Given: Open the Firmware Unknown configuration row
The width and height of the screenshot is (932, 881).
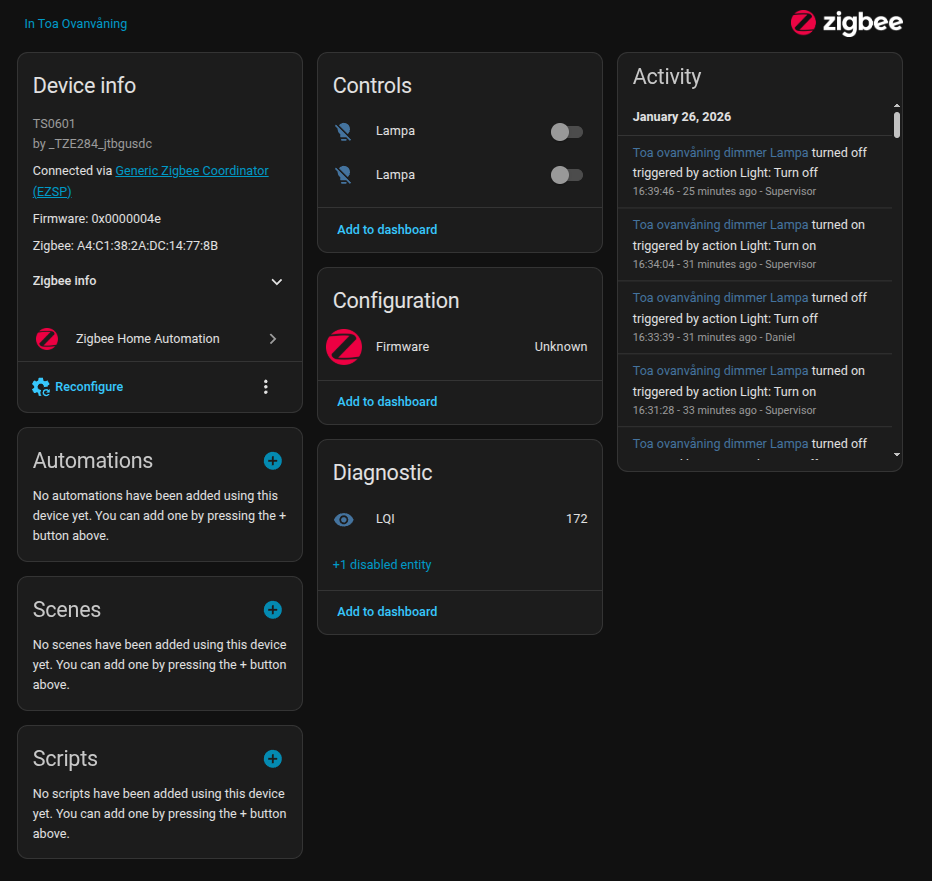Looking at the screenshot, I should (460, 347).
